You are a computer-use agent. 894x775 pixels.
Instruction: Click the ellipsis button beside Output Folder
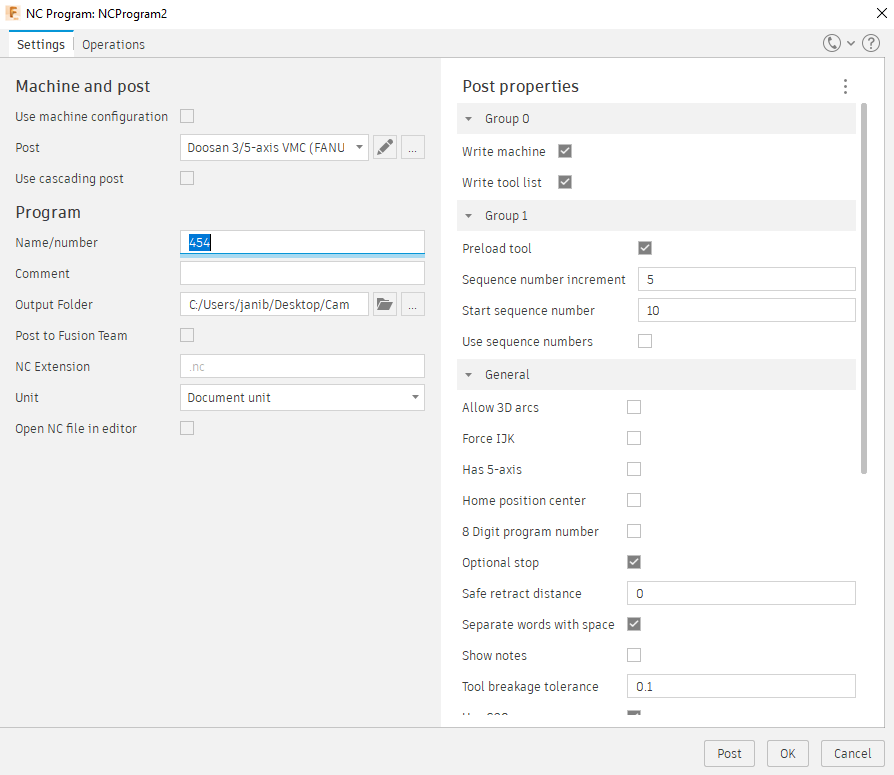point(413,305)
